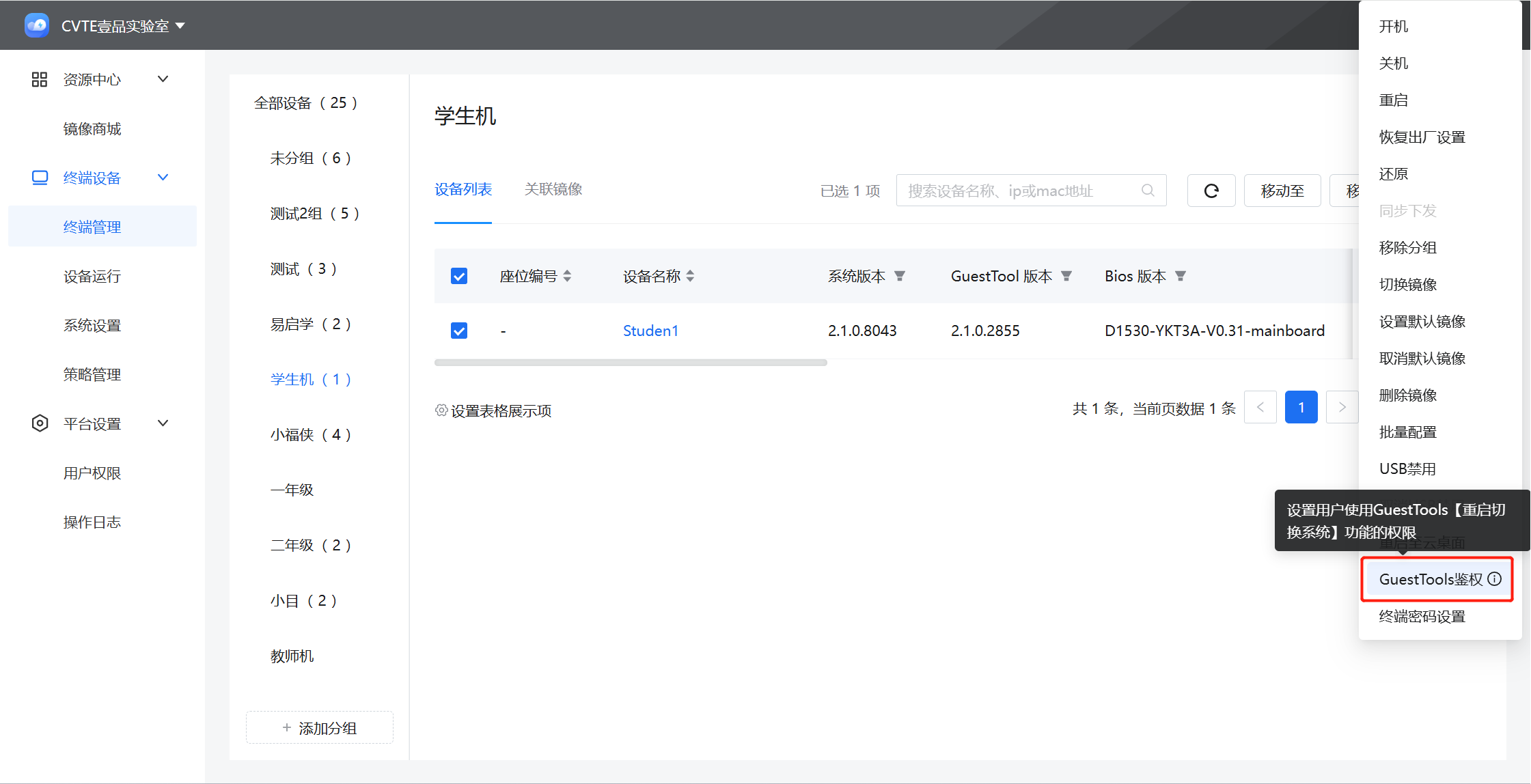Switch to the 关联镜像 tab
Image resolution: width=1531 pixels, height=784 pixels.
click(x=553, y=189)
